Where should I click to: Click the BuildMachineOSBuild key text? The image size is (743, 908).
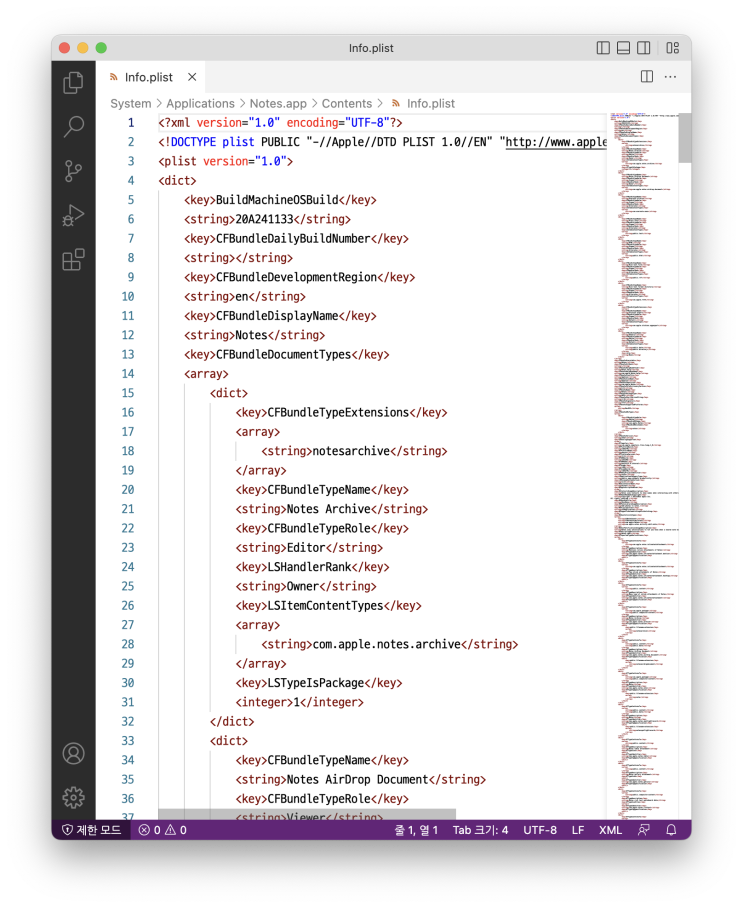click(277, 200)
